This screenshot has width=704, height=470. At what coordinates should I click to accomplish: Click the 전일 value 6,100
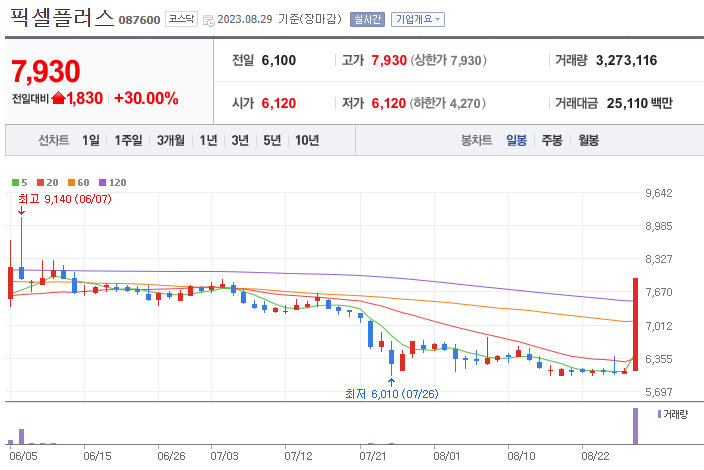click(278, 60)
